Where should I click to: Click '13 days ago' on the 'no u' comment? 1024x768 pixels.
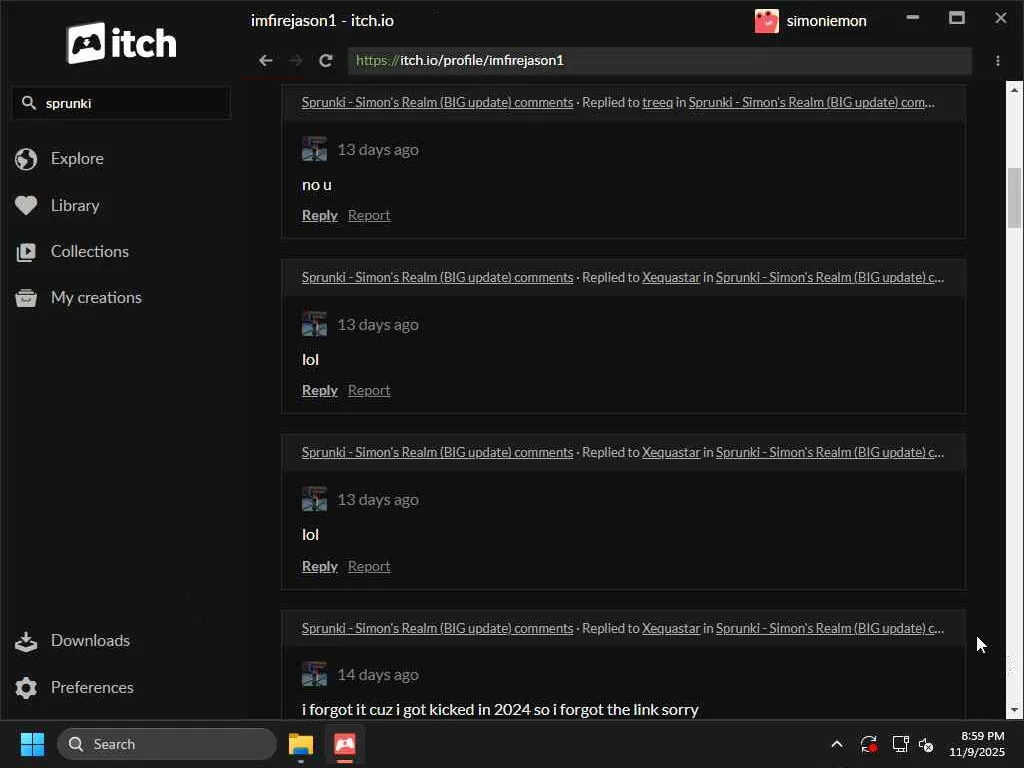click(377, 150)
